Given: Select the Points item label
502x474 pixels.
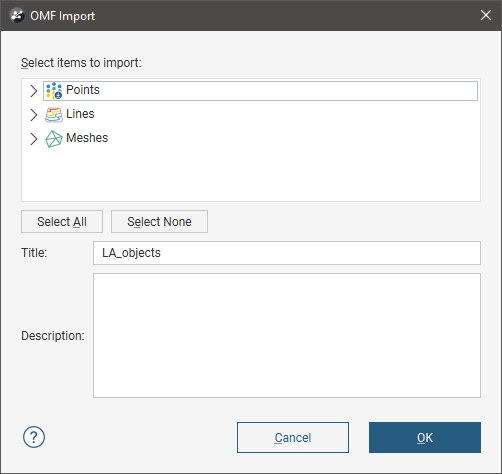Looking at the screenshot, I should coord(83,90).
